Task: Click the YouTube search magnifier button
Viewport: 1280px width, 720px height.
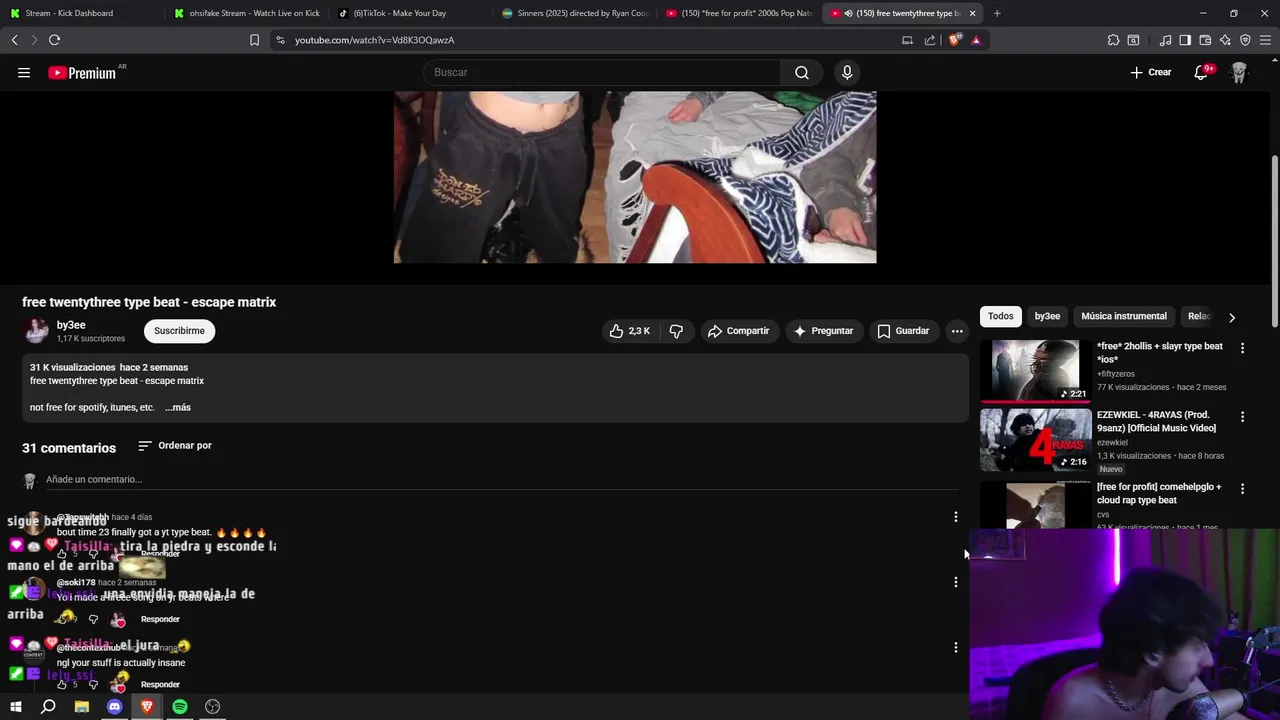Action: tap(802, 72)
